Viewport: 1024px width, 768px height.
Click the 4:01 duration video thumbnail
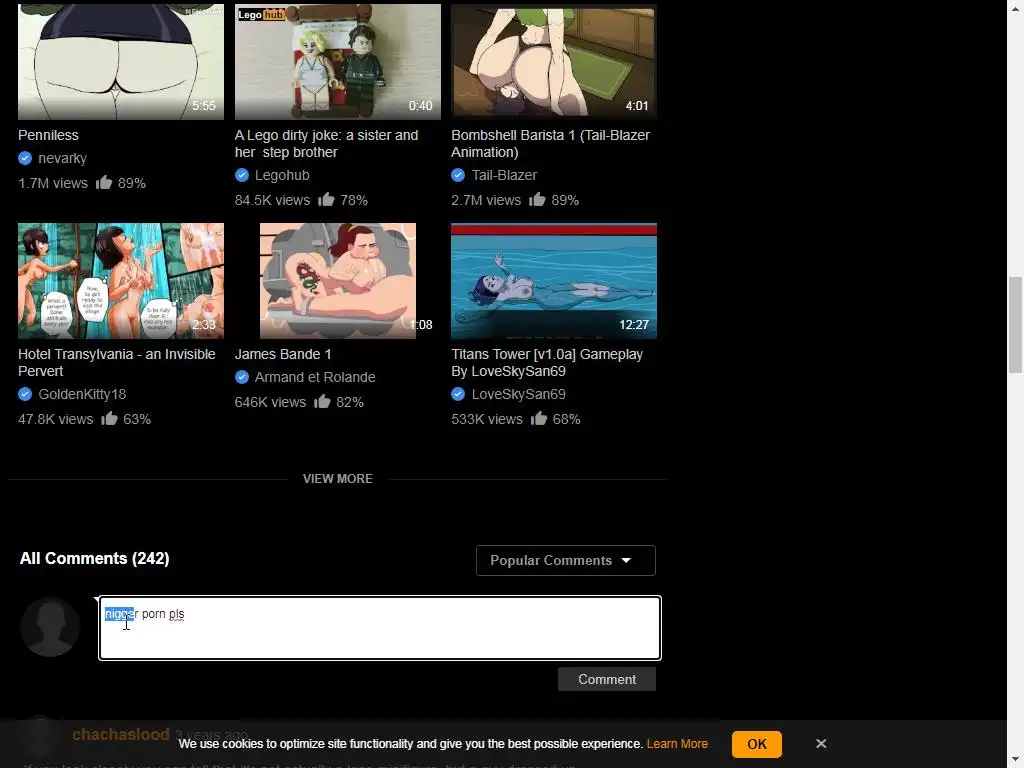[554, 62]
